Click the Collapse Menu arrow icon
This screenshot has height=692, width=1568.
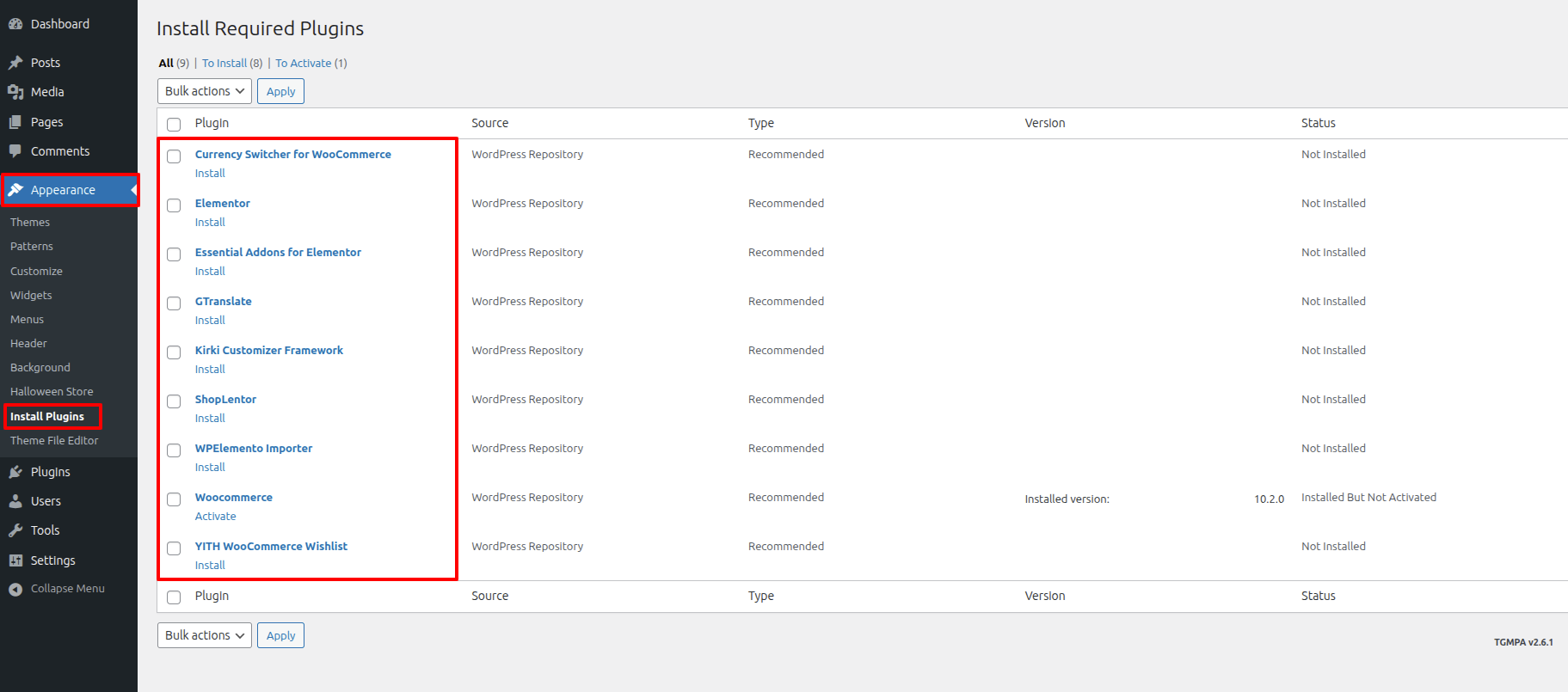coord(15,589)
